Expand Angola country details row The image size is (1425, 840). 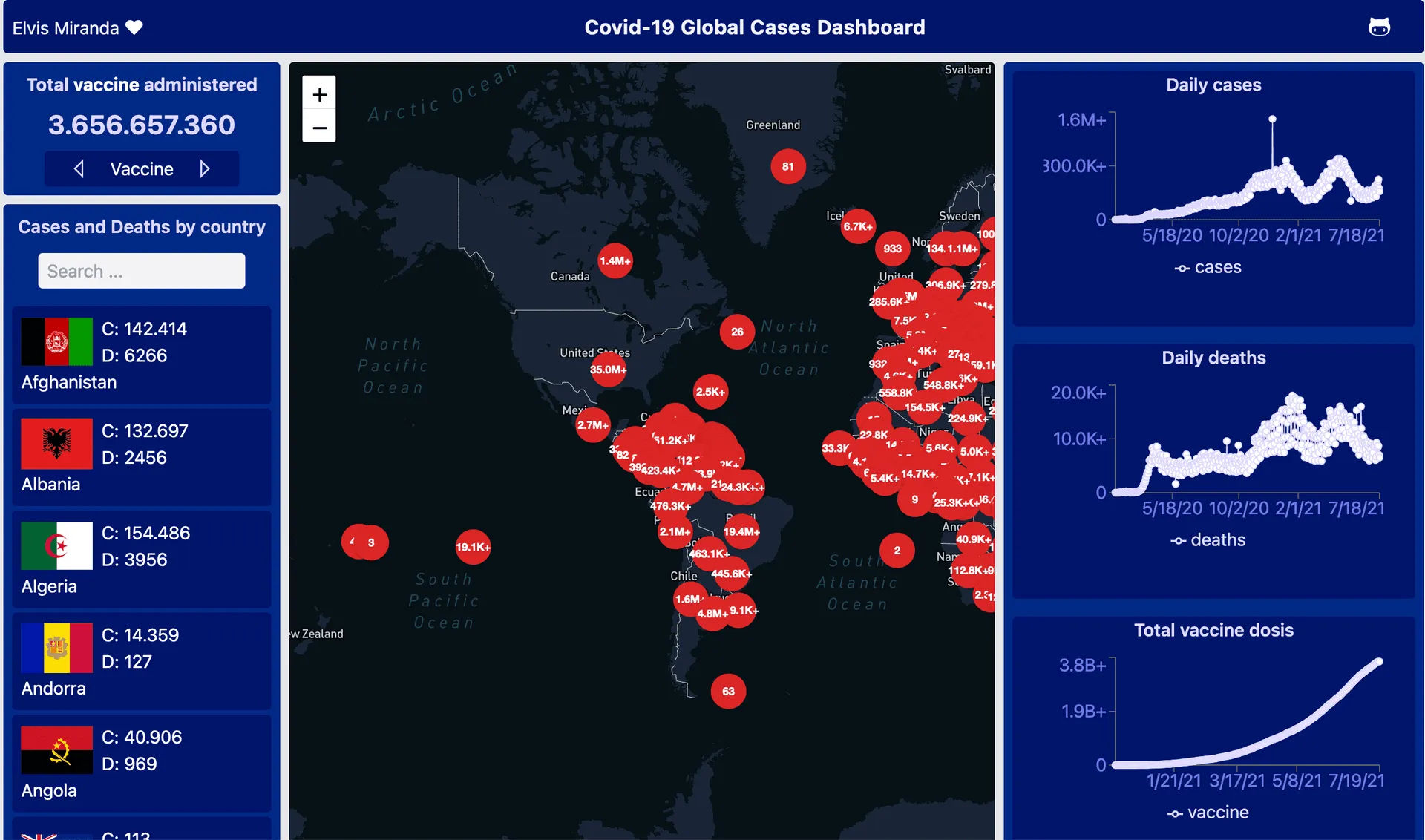pyautogui.click(x=141, y=760)
